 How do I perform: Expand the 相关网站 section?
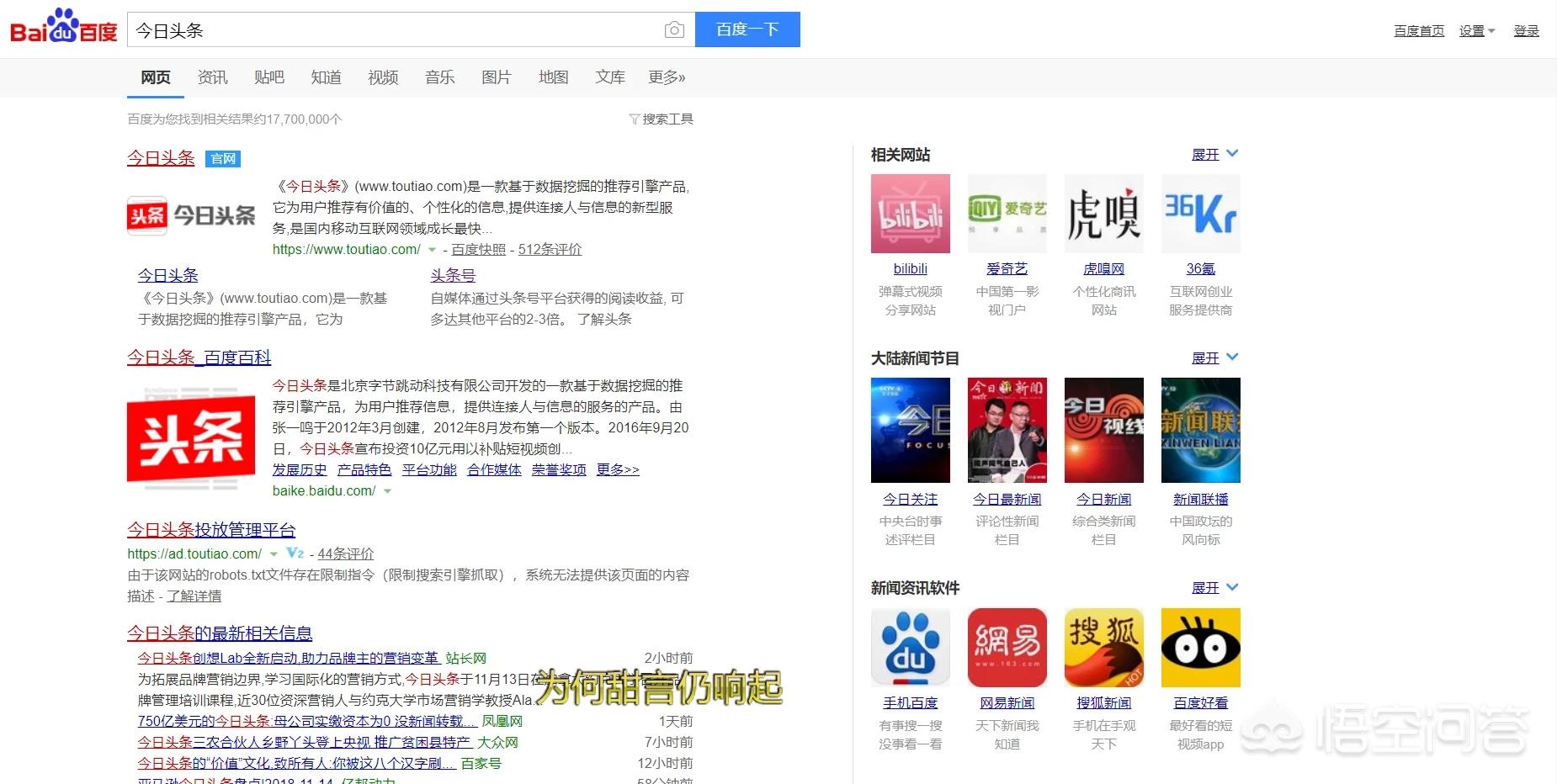coord(1214,155)
